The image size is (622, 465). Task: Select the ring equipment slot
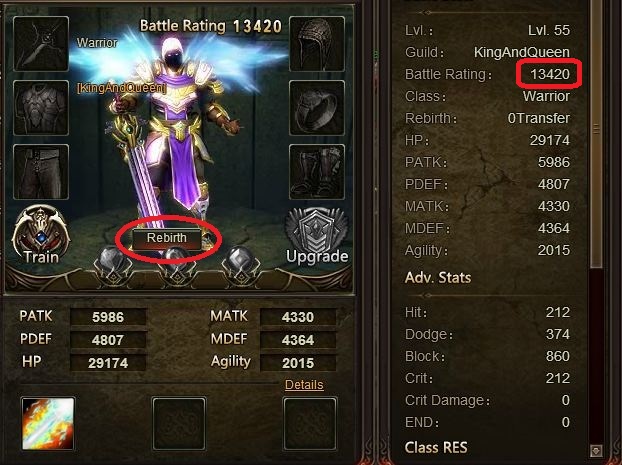point(317,108)
